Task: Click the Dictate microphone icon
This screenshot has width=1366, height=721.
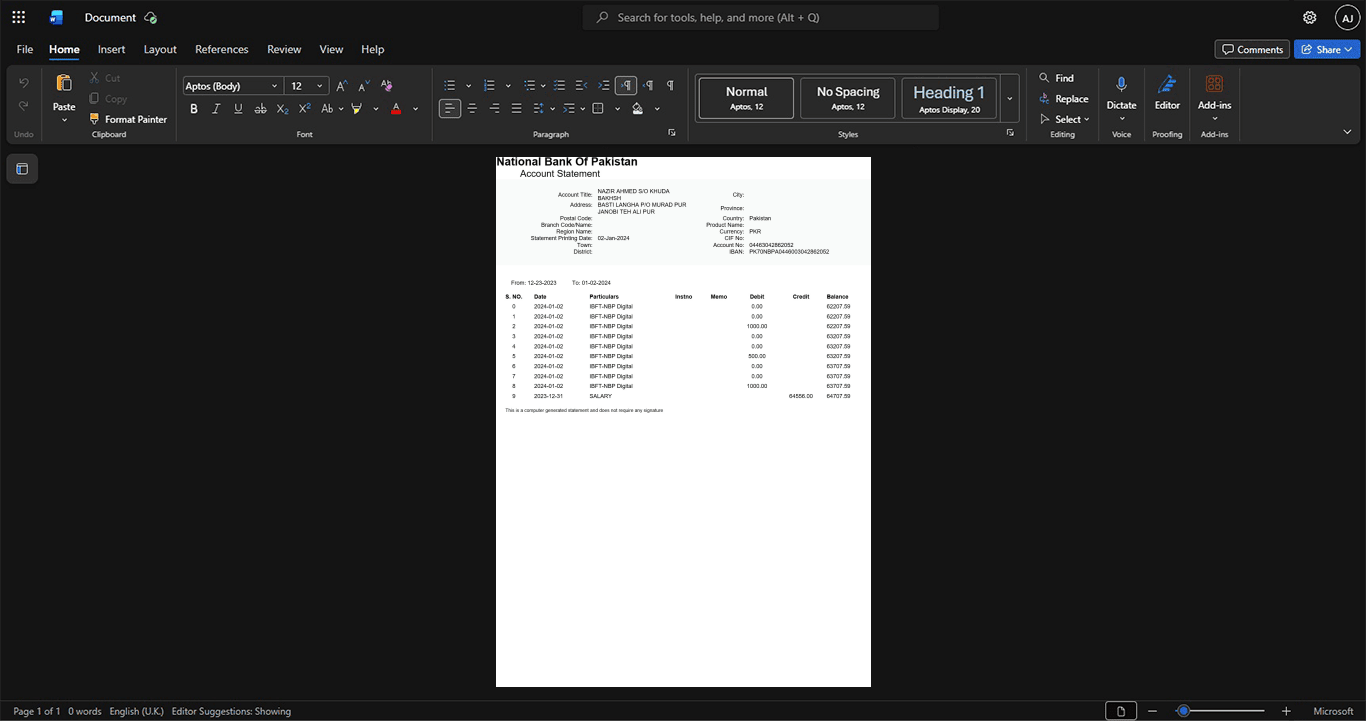Action: (1121, 84)
